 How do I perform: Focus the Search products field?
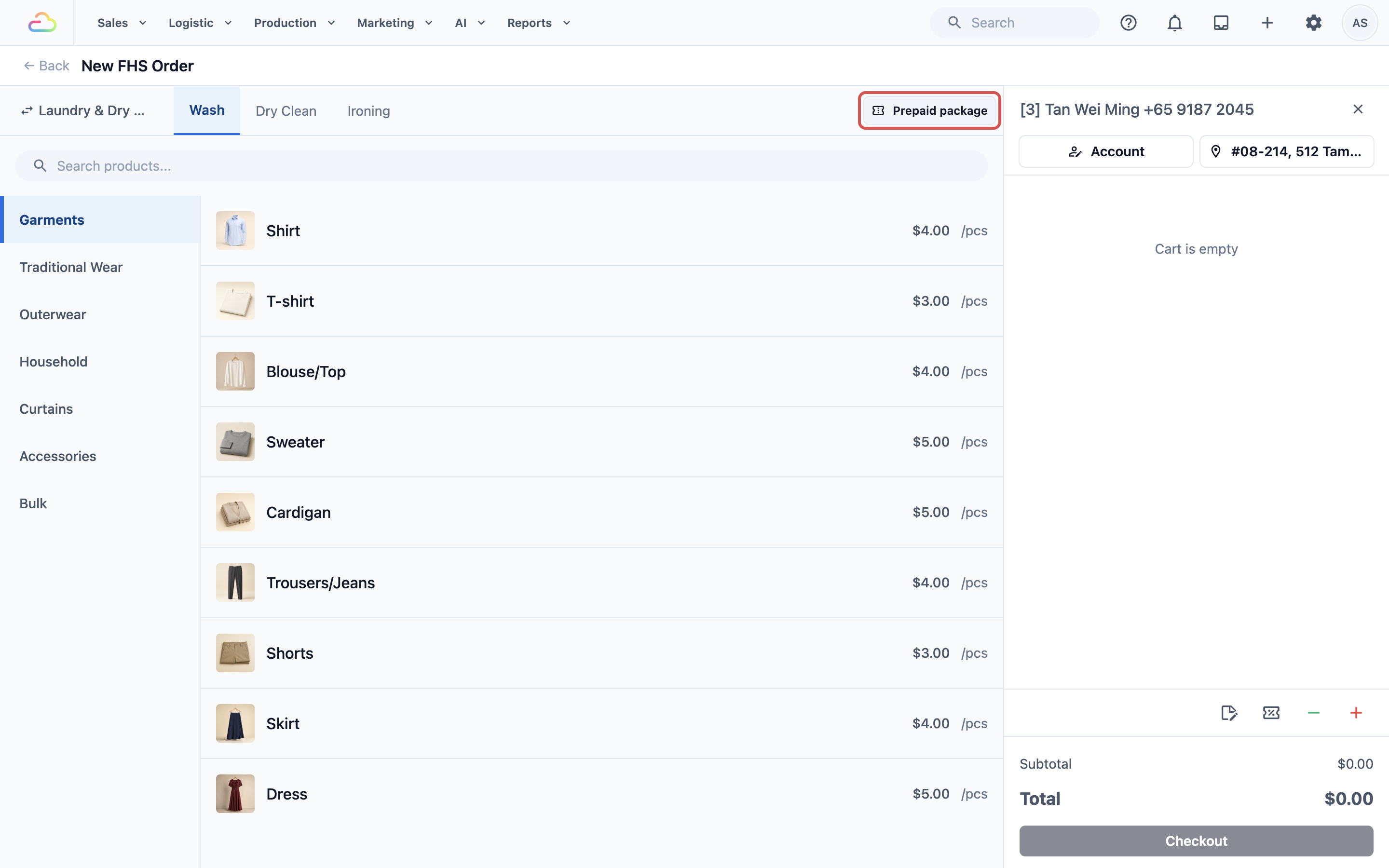[x=501, y=166]
